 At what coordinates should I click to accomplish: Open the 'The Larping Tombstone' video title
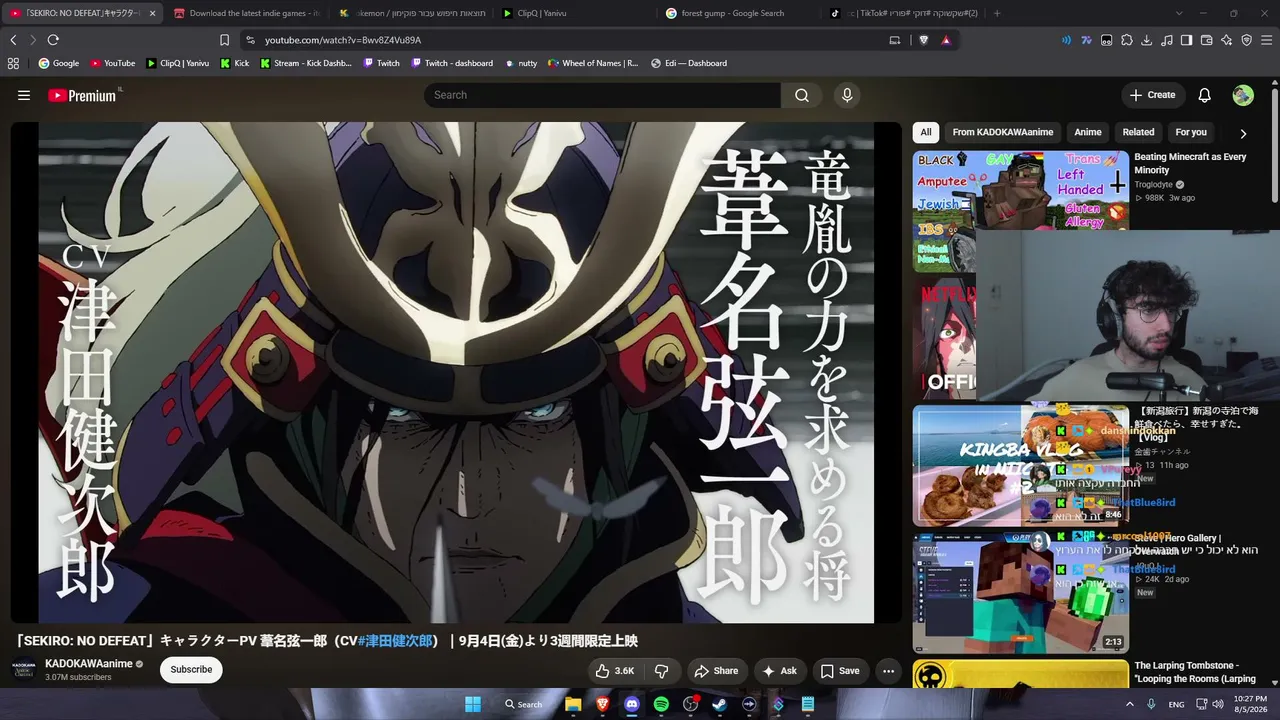1196,672
